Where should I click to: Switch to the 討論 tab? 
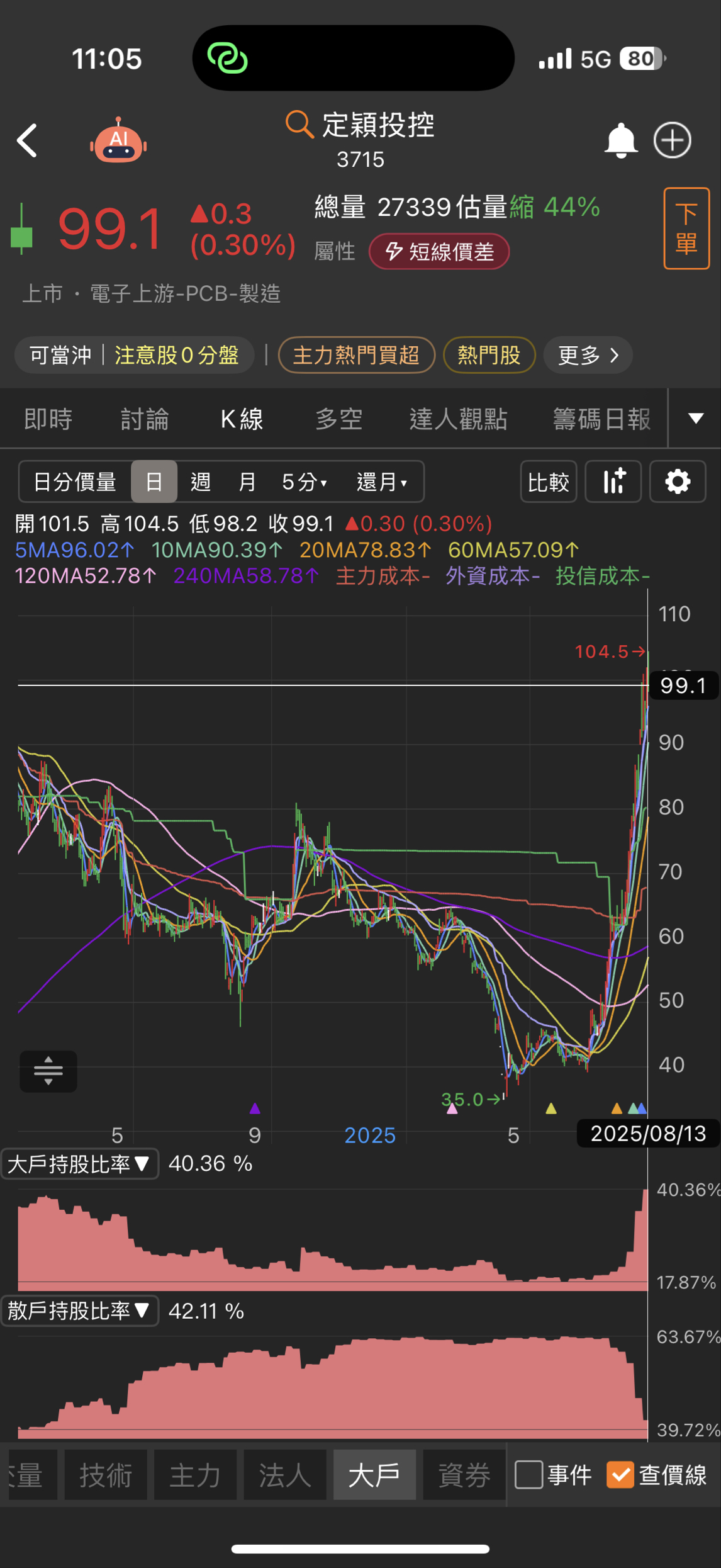pos(145,419)
